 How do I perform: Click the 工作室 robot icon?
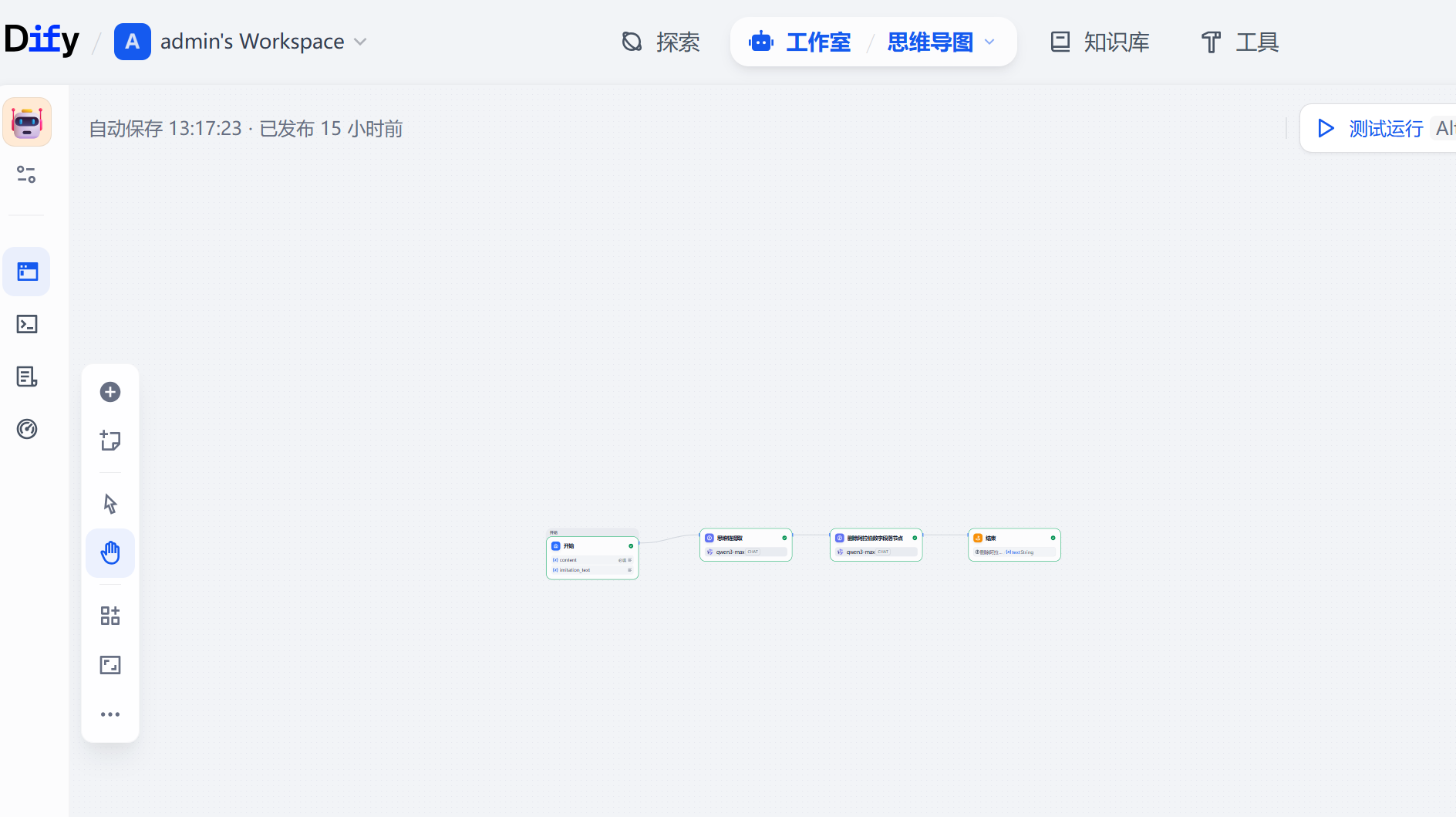click(x=761, y=42)
